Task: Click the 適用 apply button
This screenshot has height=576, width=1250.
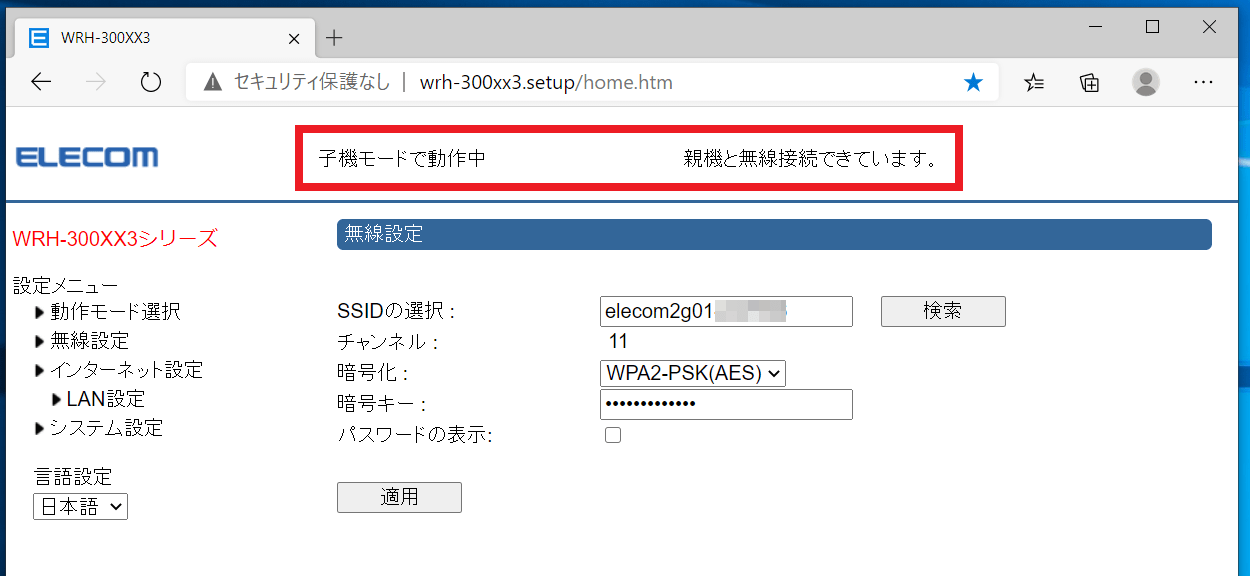Action: click(399, 497)
